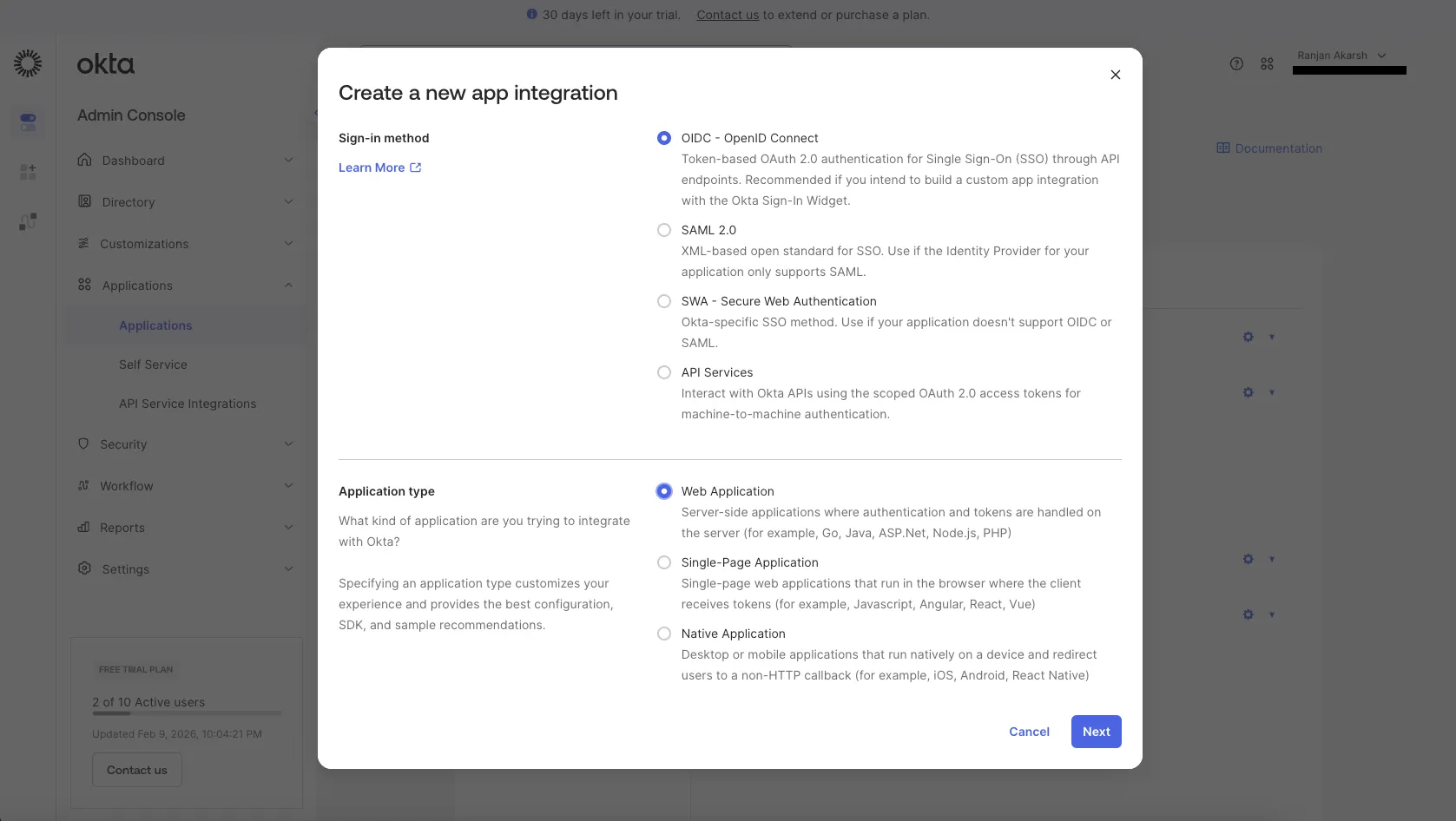
Task: Select API Services sign-in method
Action: [x=664, y=372]
